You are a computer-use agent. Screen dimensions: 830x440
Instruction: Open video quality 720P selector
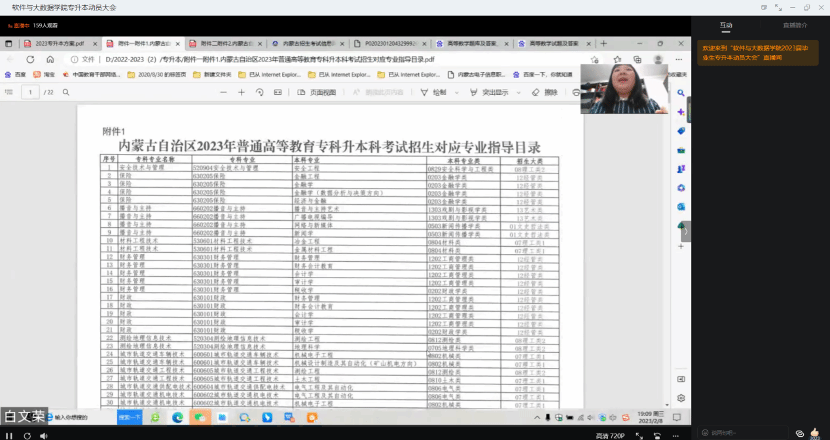tap(610, 435)
